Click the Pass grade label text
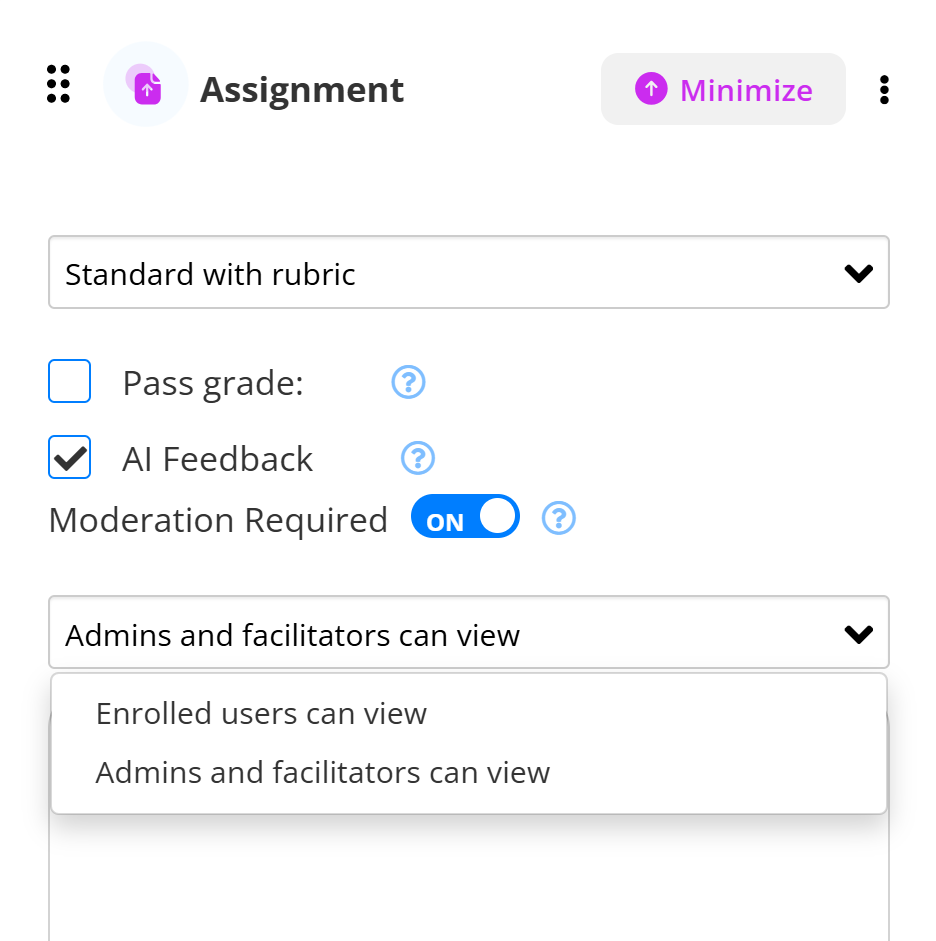The height and width of the screenshot is (941, 936). [213, 383]
